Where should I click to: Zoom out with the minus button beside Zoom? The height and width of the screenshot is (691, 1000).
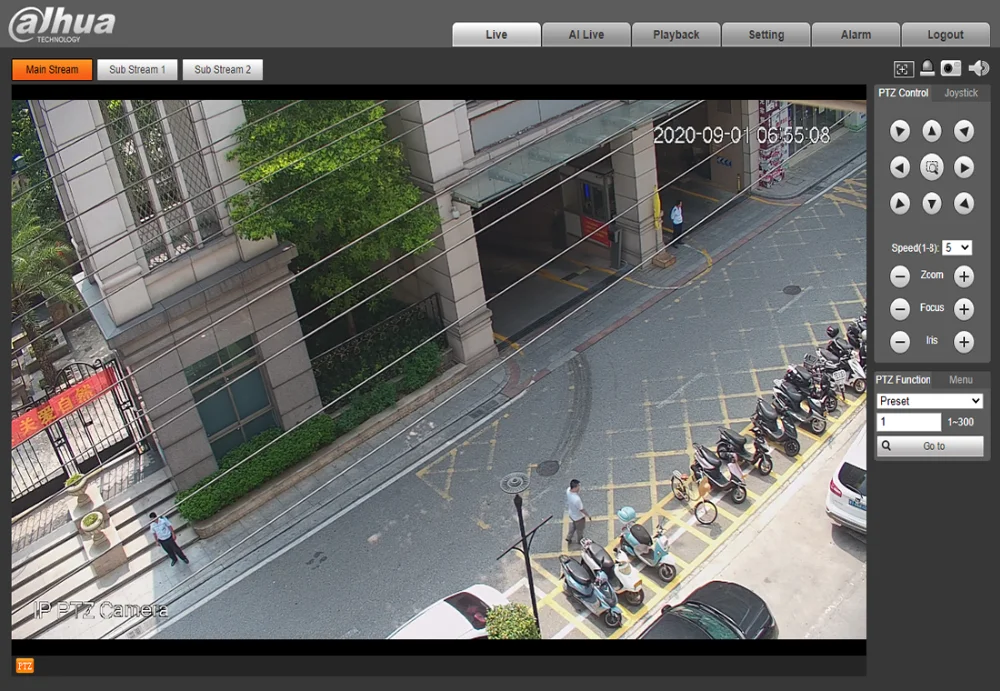point(900,276)
